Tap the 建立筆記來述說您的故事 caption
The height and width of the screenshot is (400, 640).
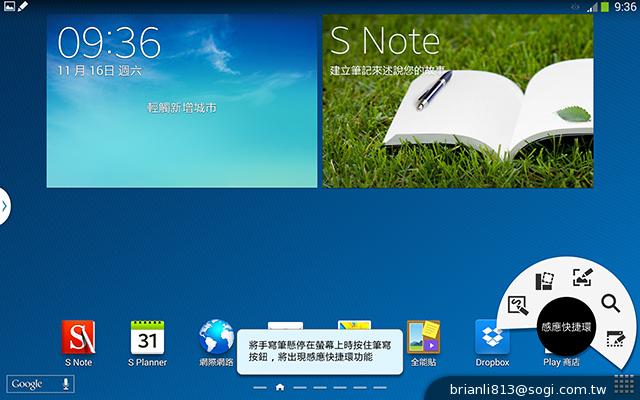[388, 71]
